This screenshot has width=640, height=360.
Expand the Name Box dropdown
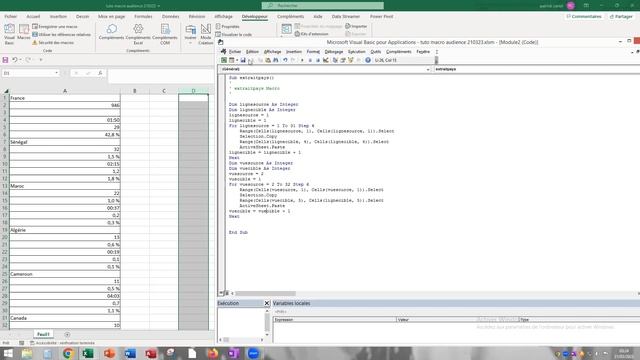pos(56,73)
